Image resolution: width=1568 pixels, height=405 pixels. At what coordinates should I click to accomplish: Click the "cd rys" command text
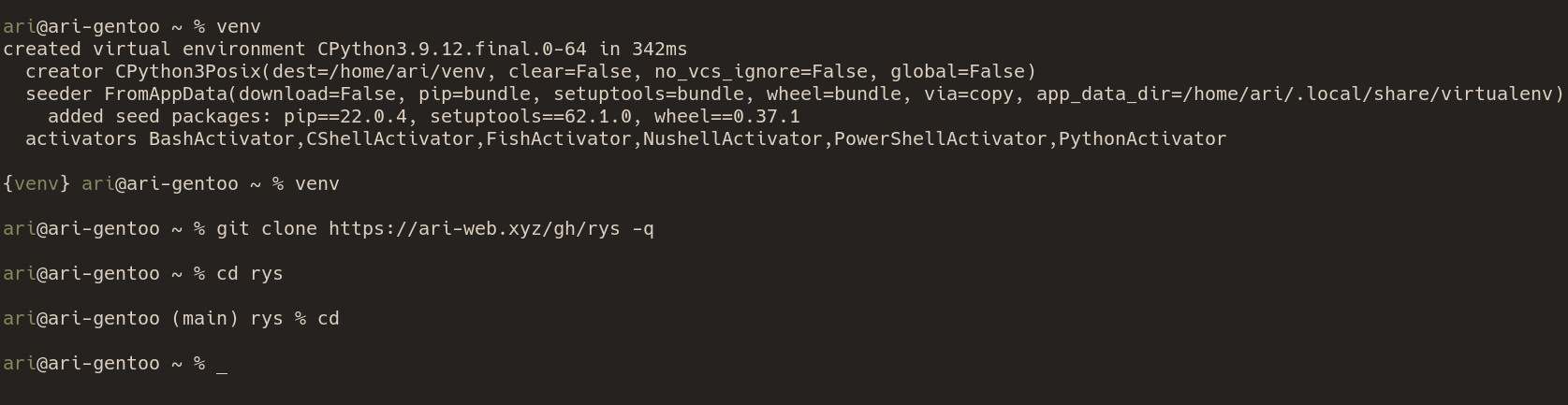[250, 274]
